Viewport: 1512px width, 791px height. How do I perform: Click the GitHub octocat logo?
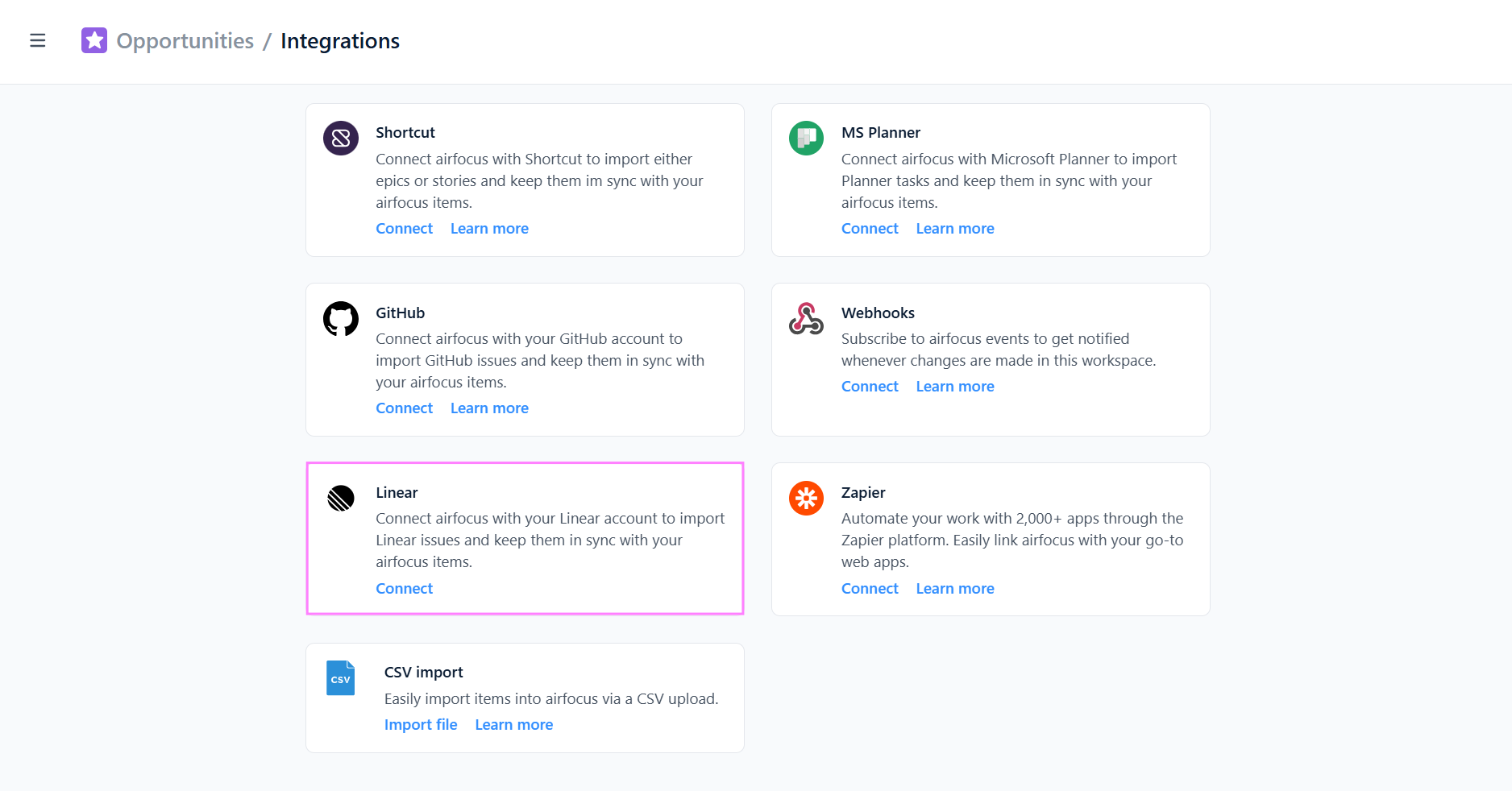click(341, 319)
